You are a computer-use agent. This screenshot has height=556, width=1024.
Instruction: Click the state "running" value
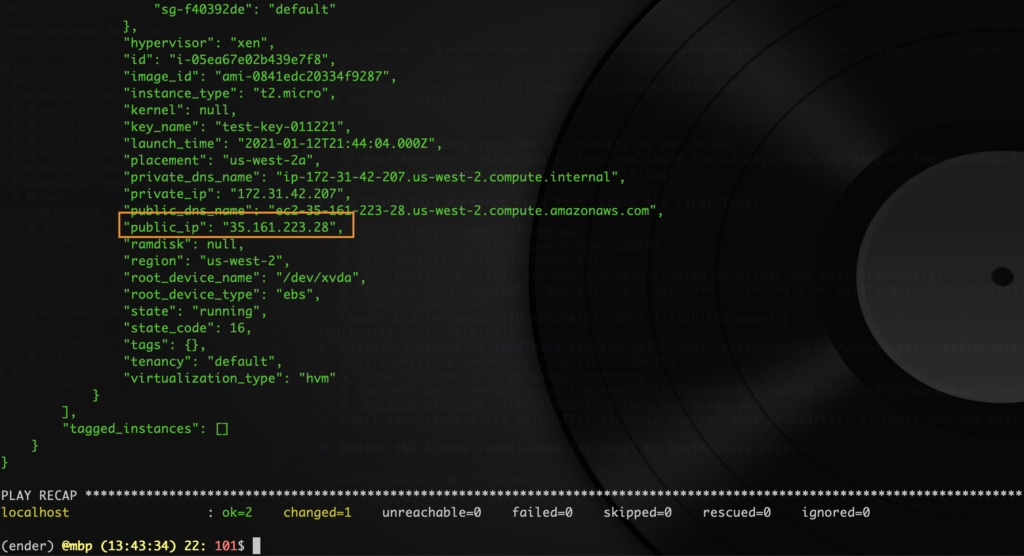[219, 312]
